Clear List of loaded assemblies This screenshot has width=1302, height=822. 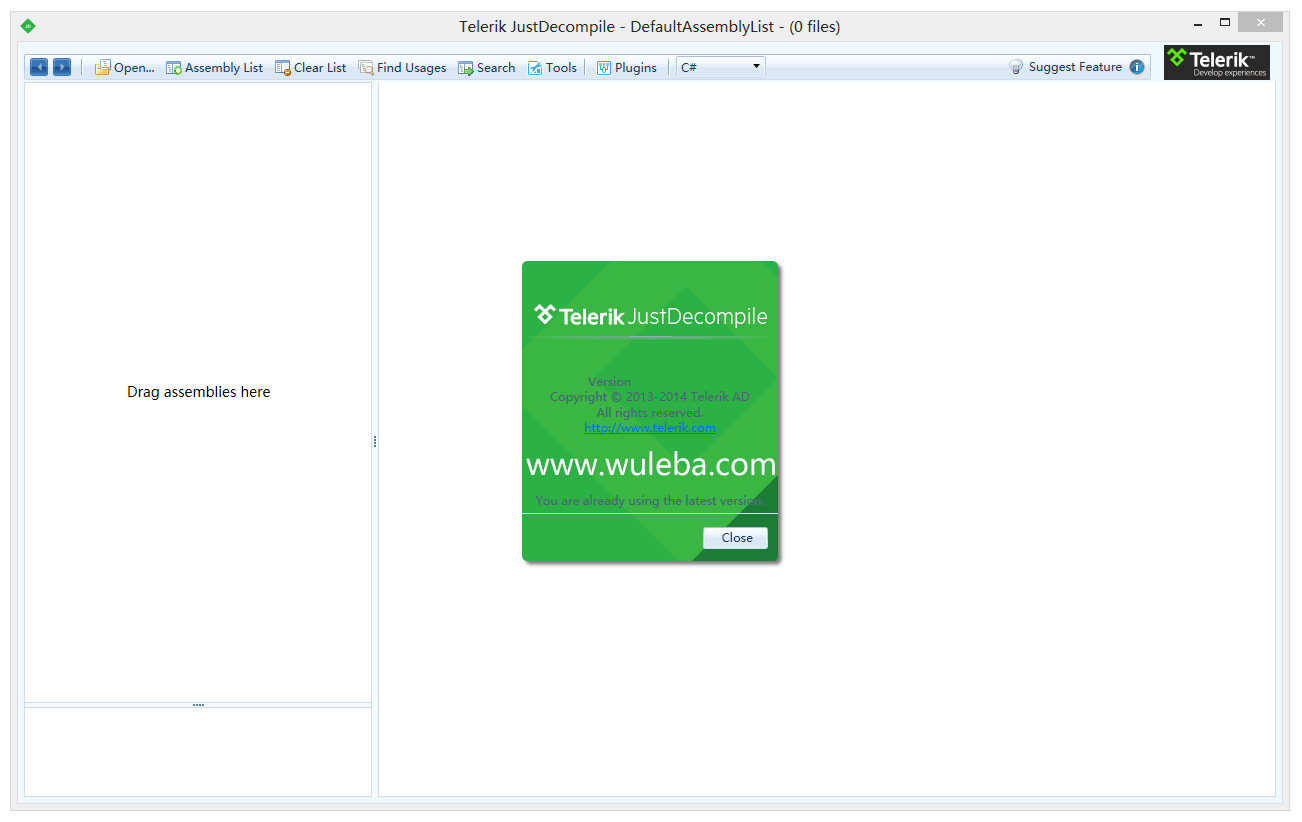click(311, 67)
